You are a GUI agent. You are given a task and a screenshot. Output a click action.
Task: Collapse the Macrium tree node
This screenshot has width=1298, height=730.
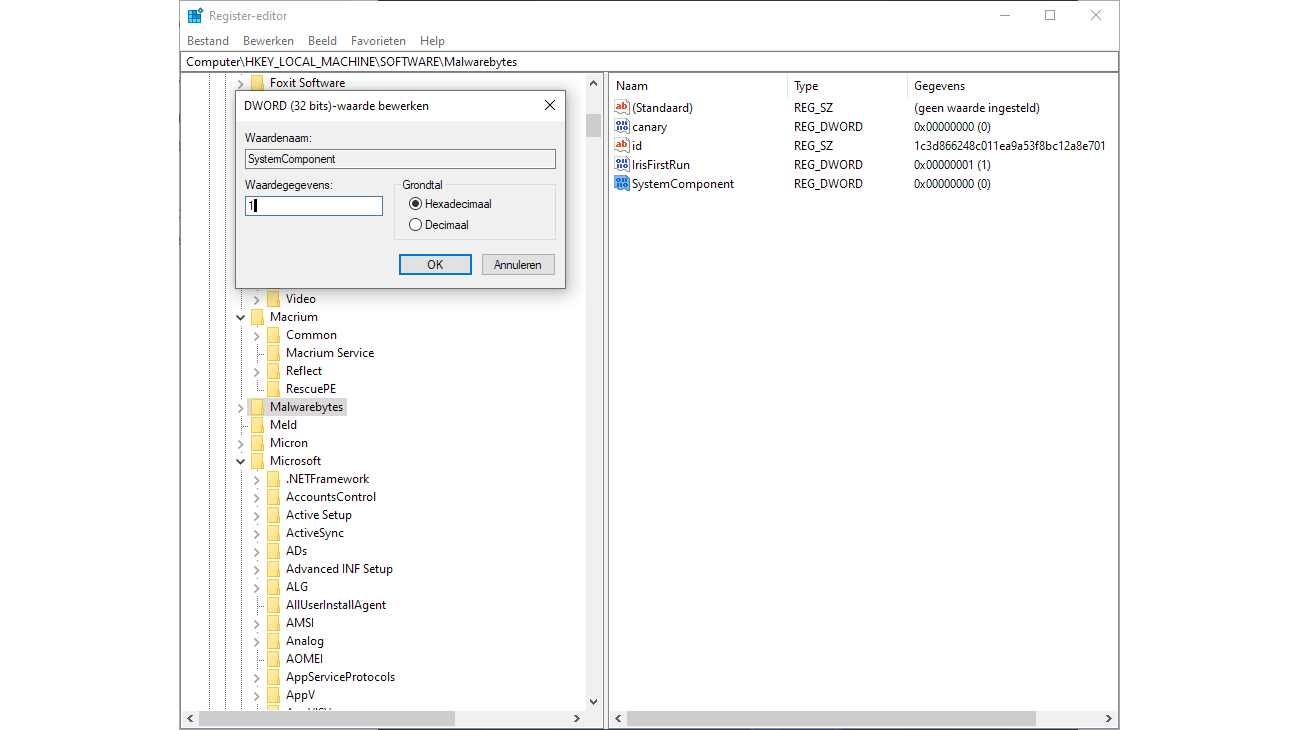pos(240,317)
